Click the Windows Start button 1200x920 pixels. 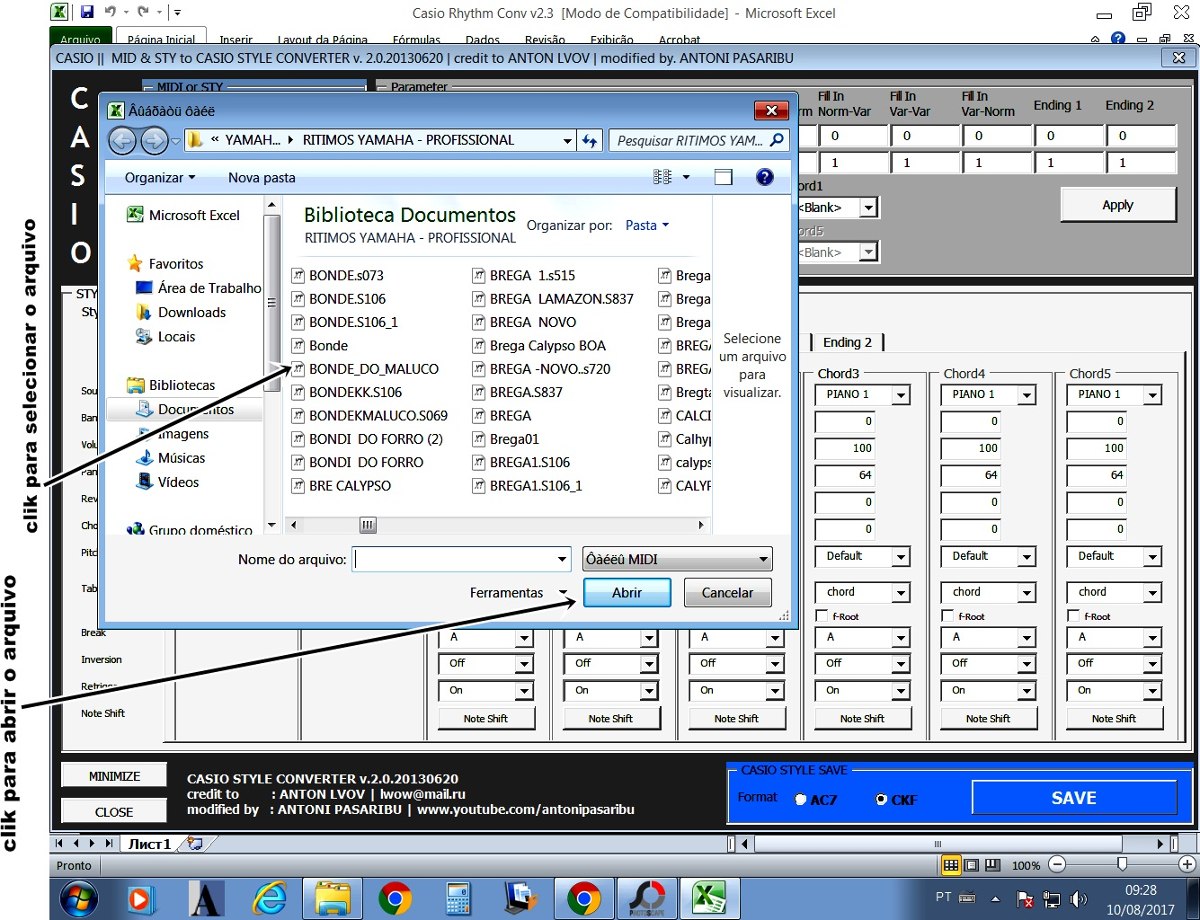tap(79, 899)
